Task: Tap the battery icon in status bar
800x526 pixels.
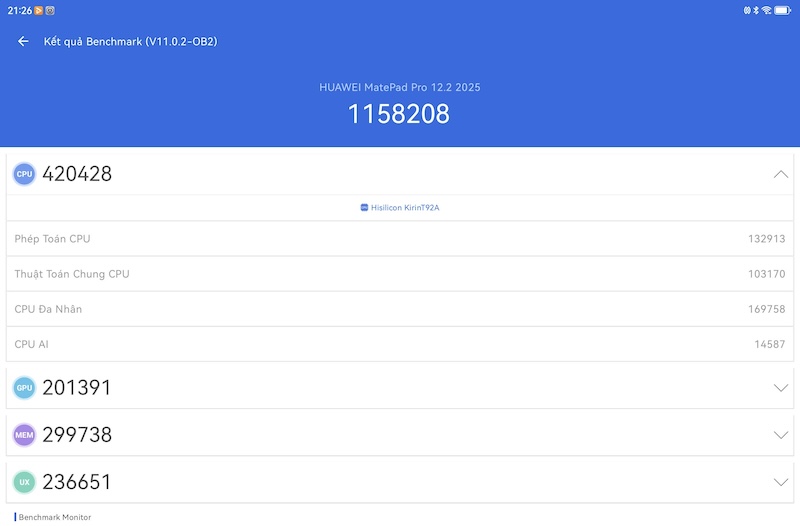Action: (782, 10)
